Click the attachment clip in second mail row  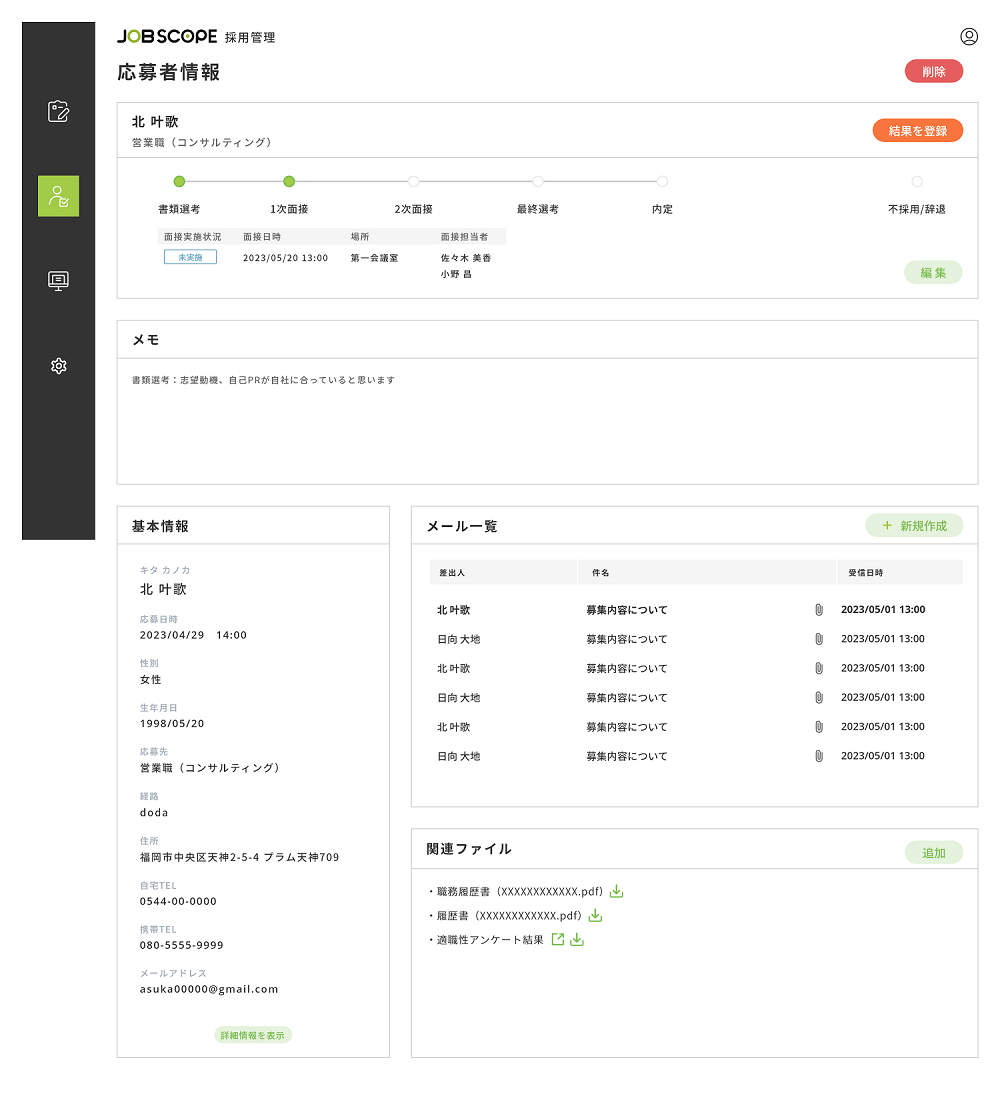coord(819,639)
